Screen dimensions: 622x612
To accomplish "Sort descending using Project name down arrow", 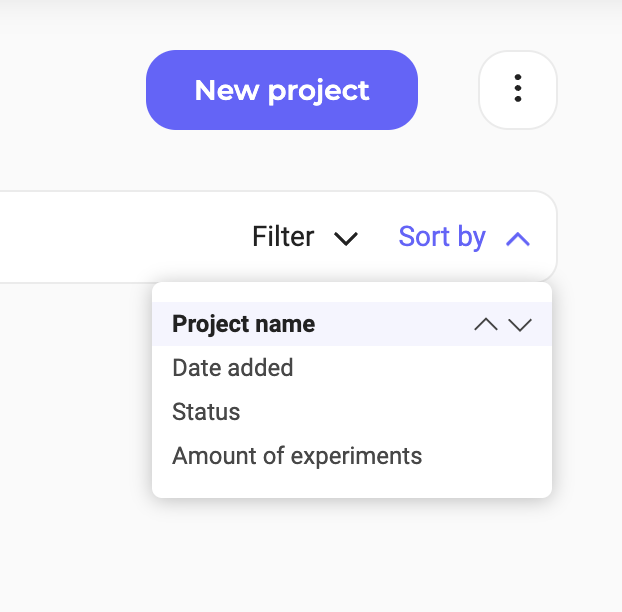I will coord(520,324).
